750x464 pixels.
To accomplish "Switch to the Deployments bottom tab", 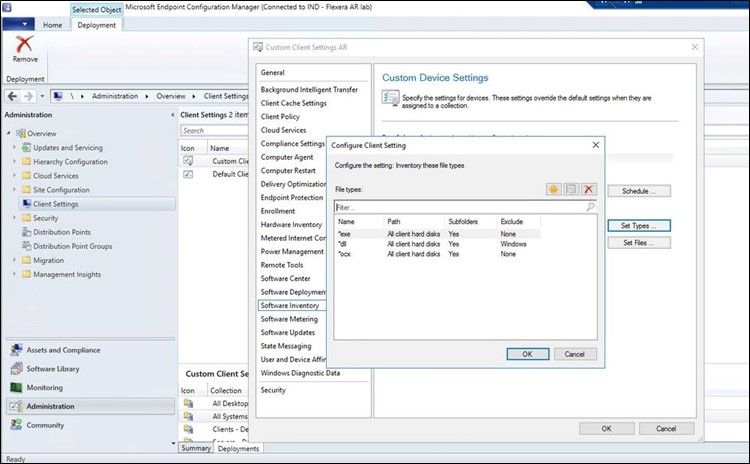I will [239, 448].
